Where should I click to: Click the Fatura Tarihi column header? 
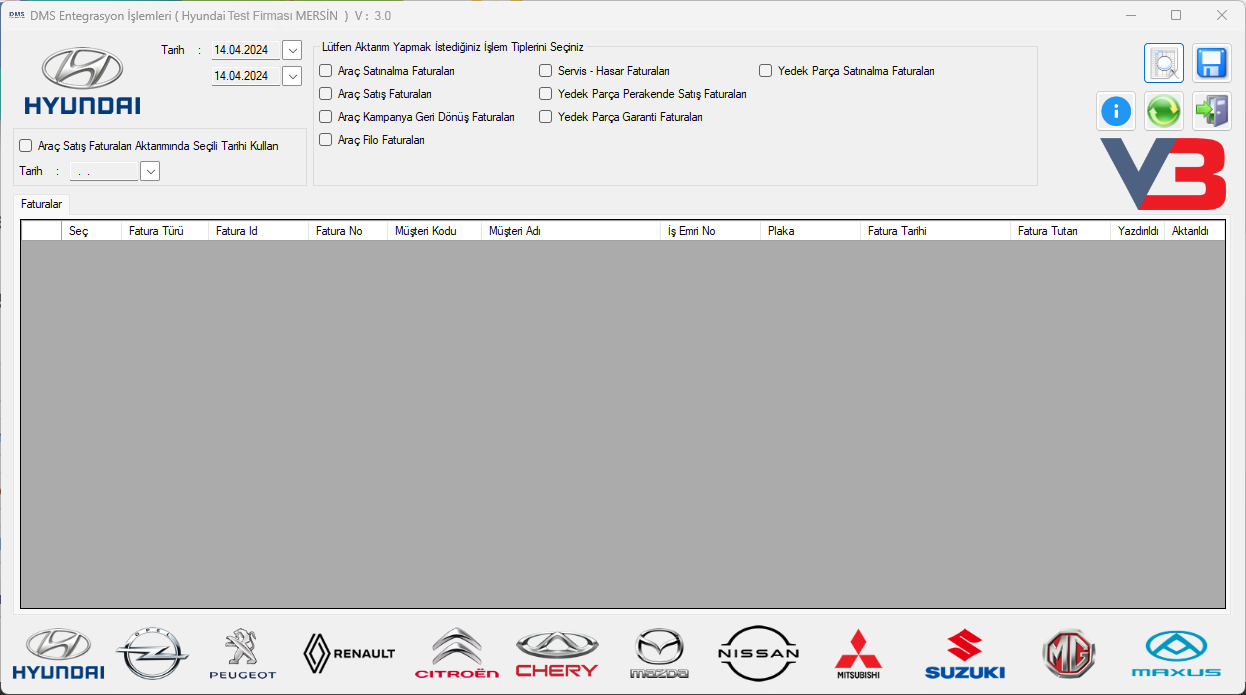(935, 231)
